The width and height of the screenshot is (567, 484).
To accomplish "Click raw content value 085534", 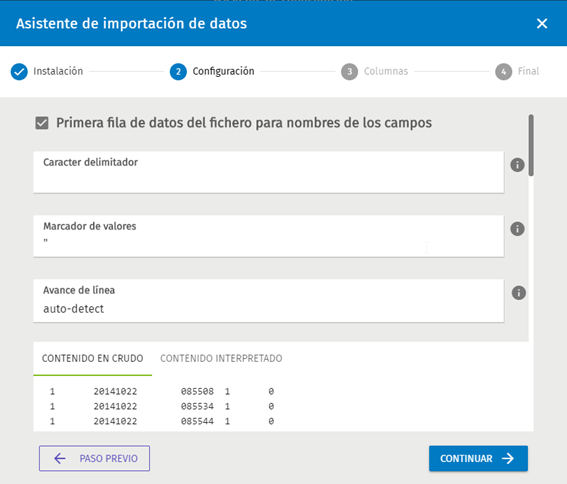I will pyautogui.click(x=197, y=407).
